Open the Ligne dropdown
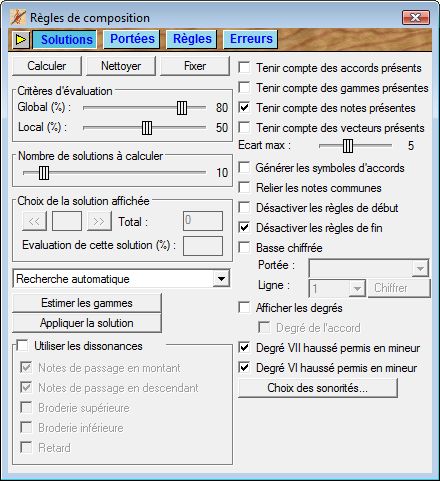This screenshot has height=481, width=440. click(x=357, y=288)
